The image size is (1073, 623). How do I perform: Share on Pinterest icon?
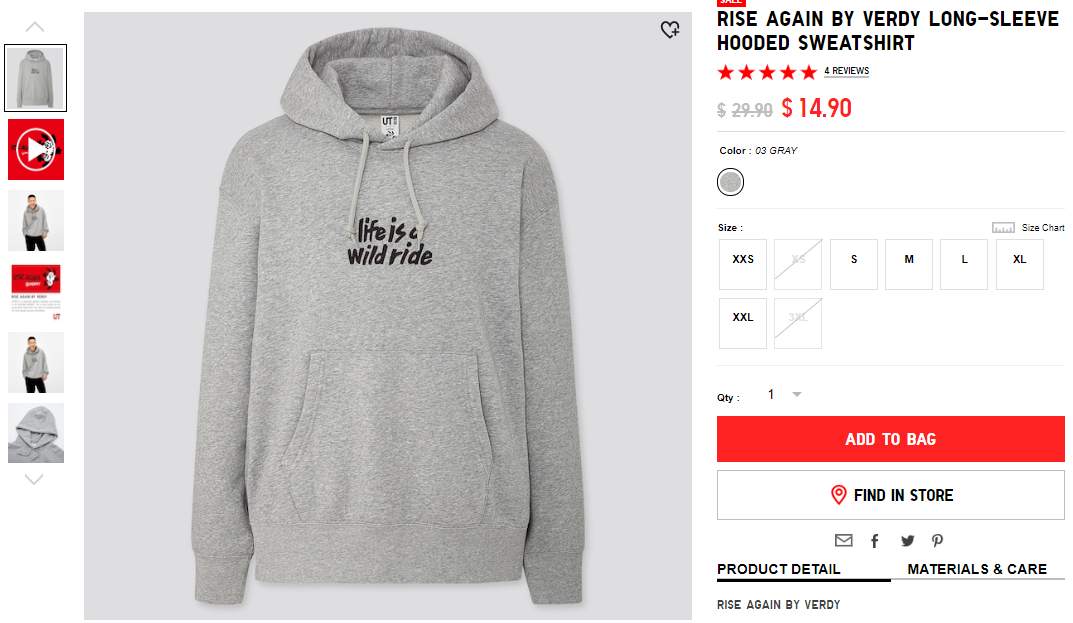(938, 541)
